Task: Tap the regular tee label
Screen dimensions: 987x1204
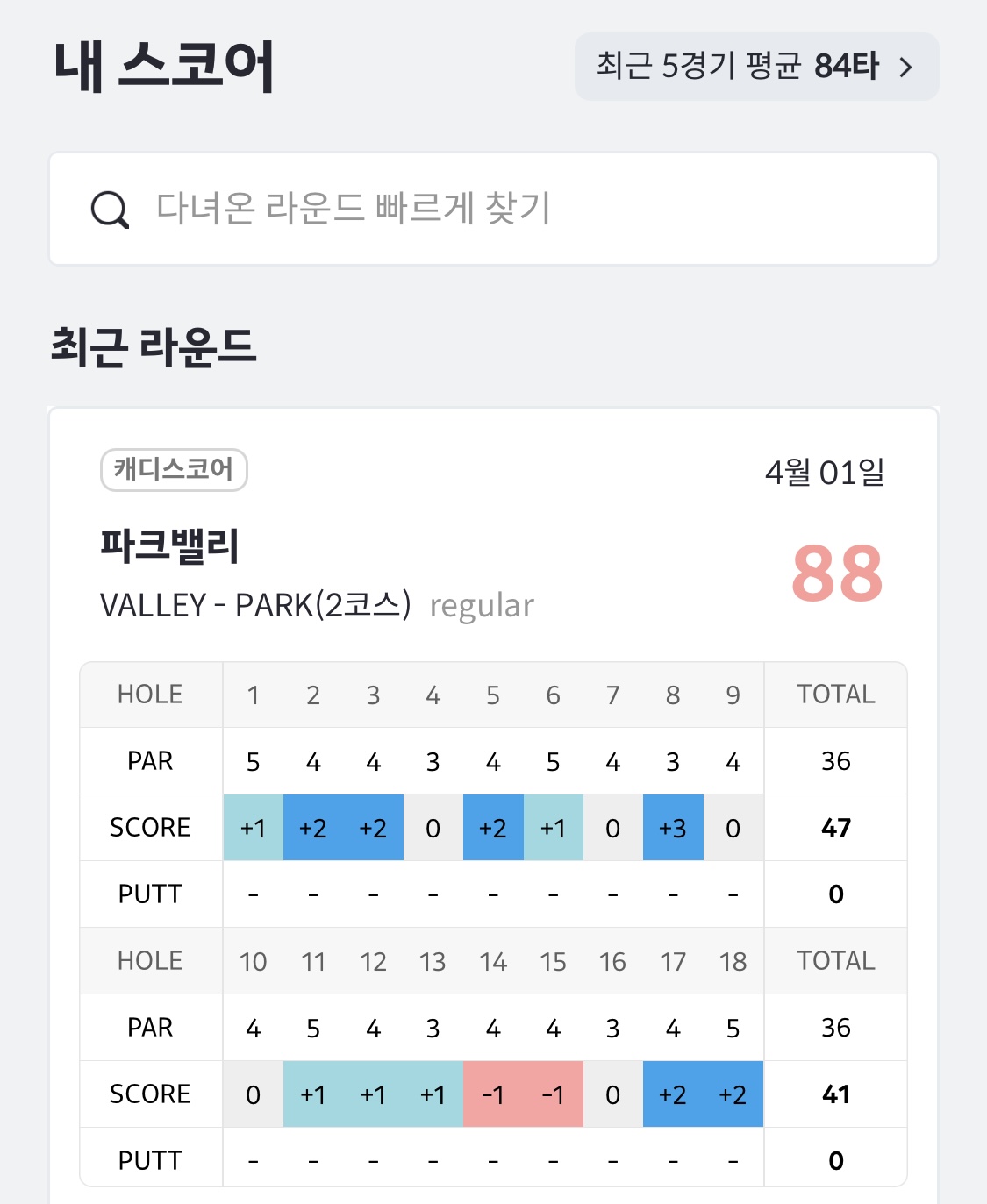Action: [x=482, y=606]
